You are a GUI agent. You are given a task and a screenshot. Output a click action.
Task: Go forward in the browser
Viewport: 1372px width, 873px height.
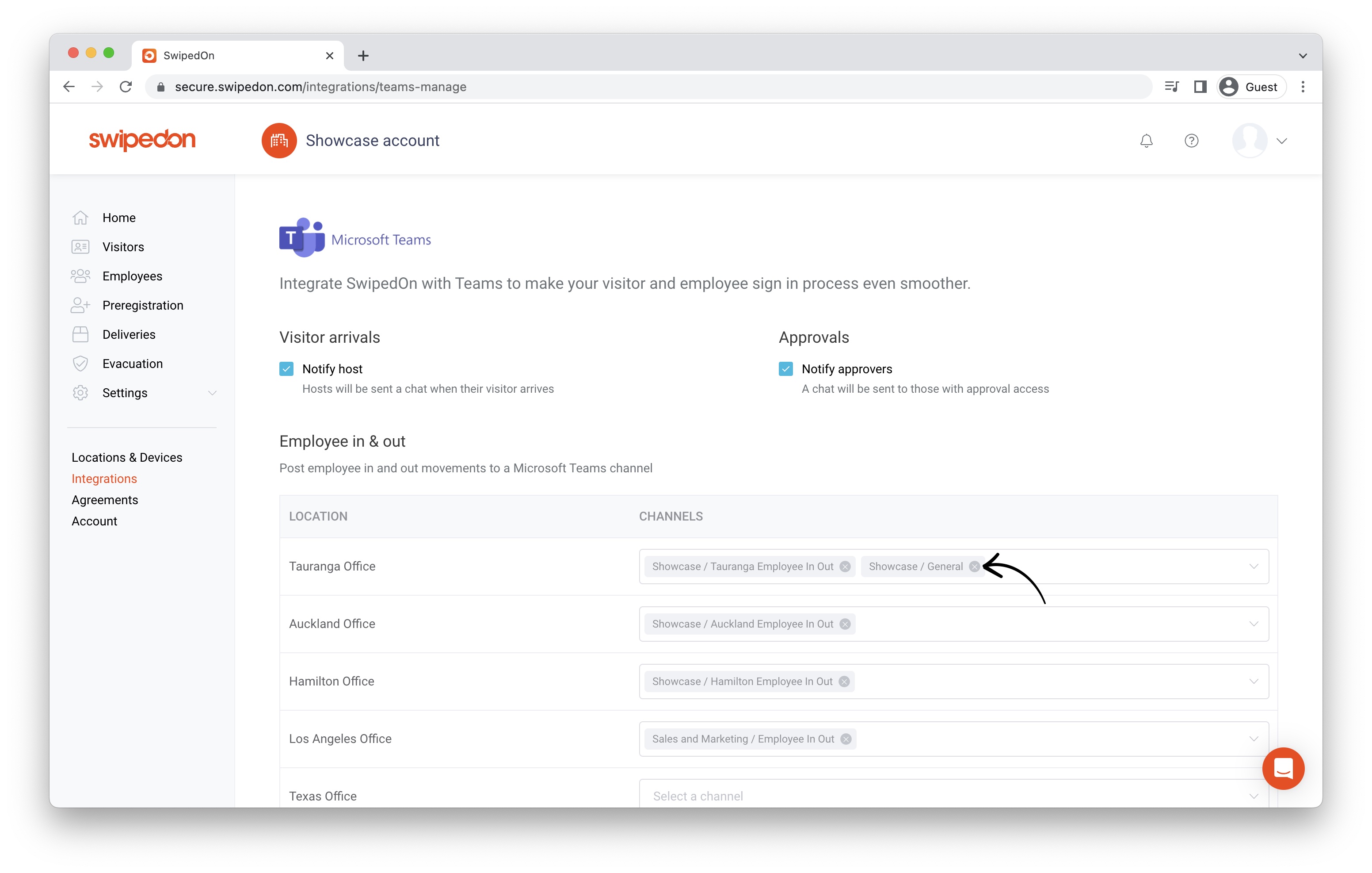97,87
